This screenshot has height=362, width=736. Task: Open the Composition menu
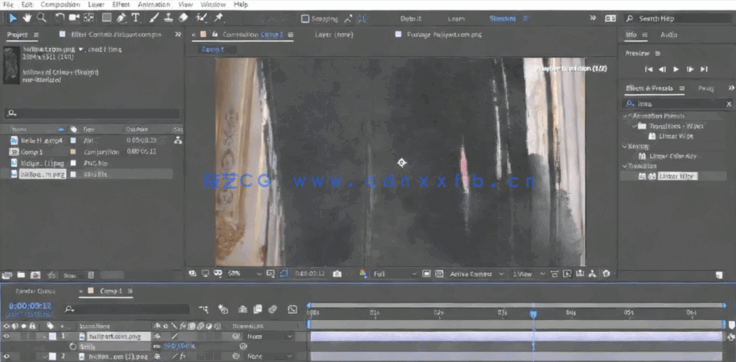[61, 5]
